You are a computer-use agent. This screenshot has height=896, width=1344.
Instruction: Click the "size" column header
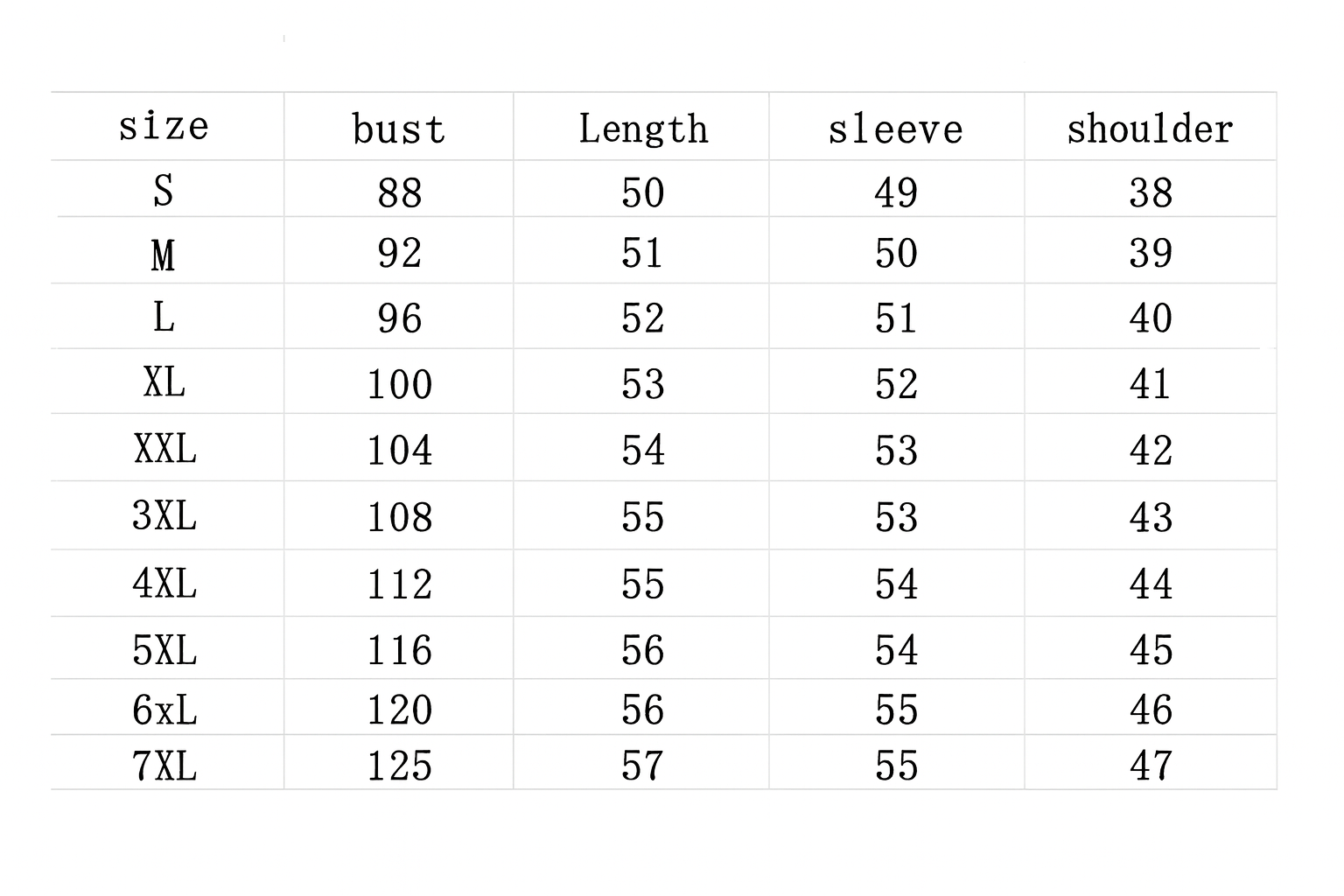pyautogui.click(x=164, y=127)
